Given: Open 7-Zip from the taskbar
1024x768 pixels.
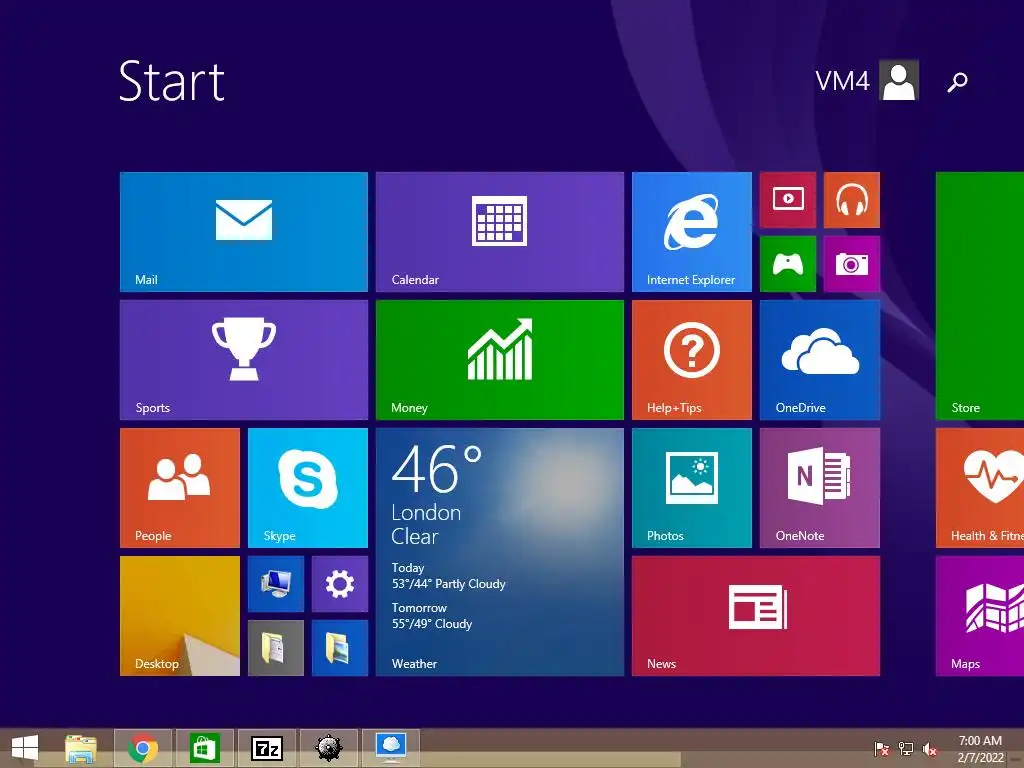Looking at the screenshot, I should point(266,748).
